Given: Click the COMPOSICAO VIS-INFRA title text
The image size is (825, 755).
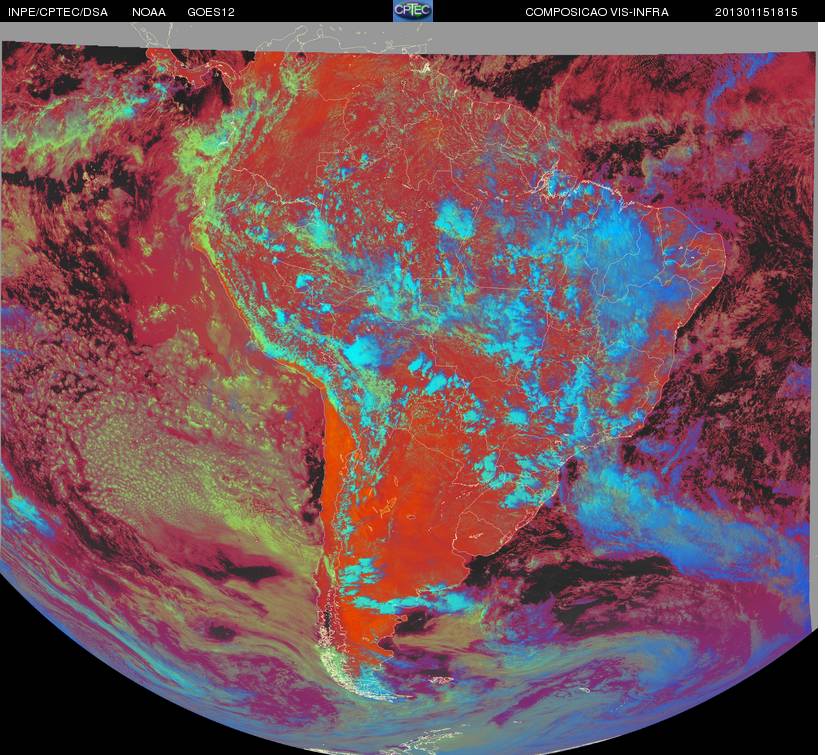Looking at the screenshot, I should pos(597,12).
